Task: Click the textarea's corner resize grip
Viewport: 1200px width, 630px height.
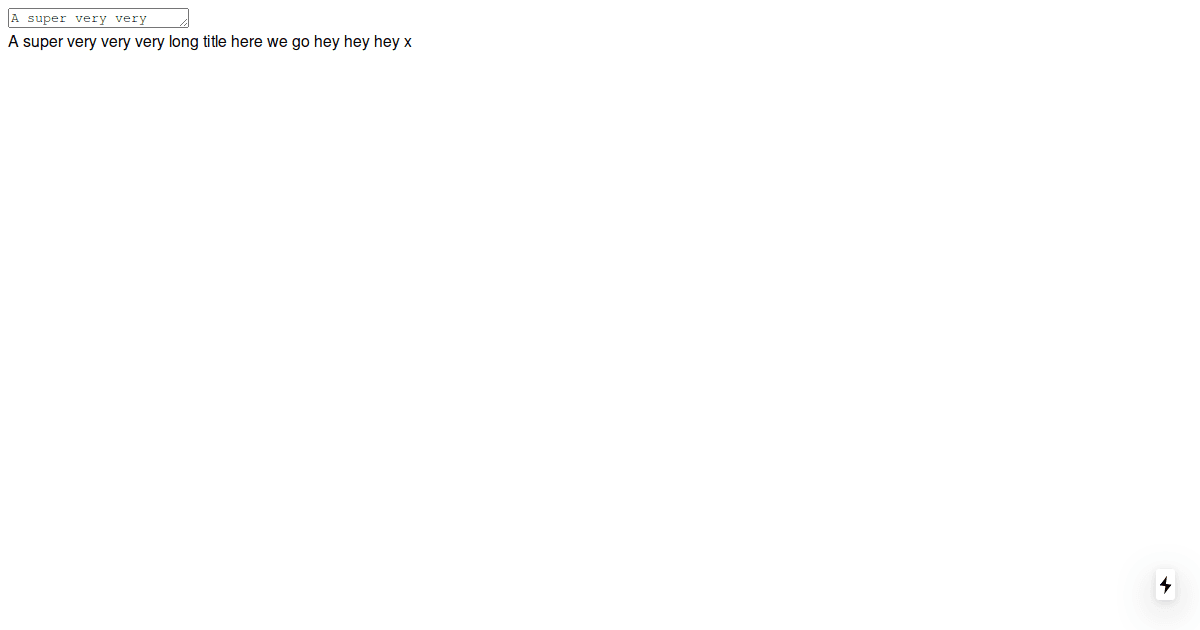Action: (183, 22)
